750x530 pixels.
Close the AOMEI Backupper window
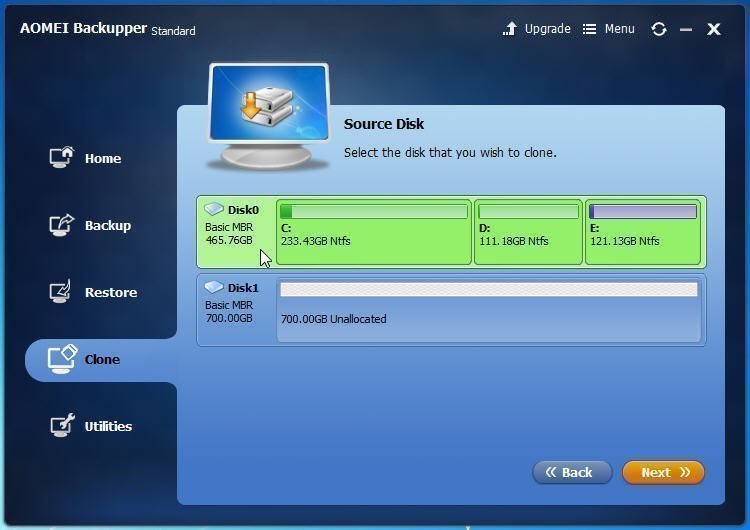pos(714,29)
